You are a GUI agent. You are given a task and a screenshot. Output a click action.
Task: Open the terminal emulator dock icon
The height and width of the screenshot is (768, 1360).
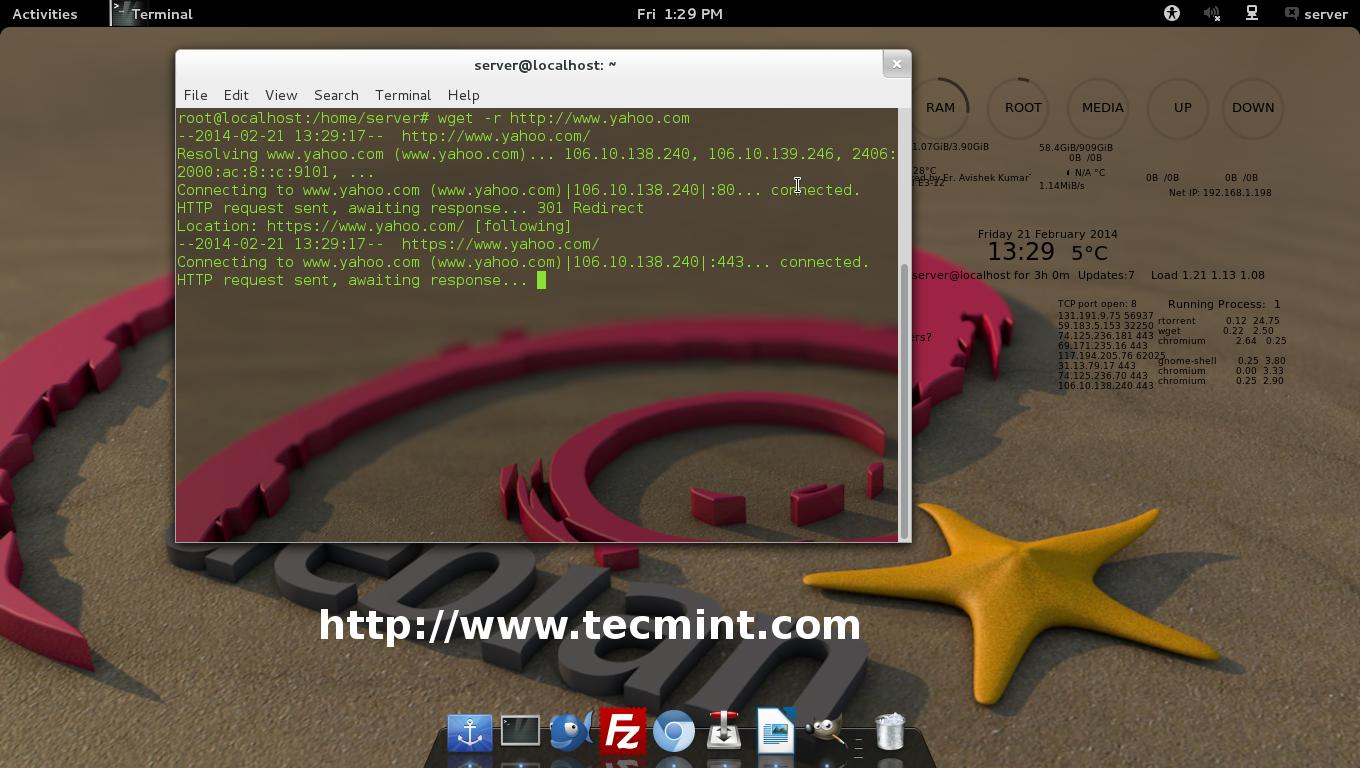[521, 731]
